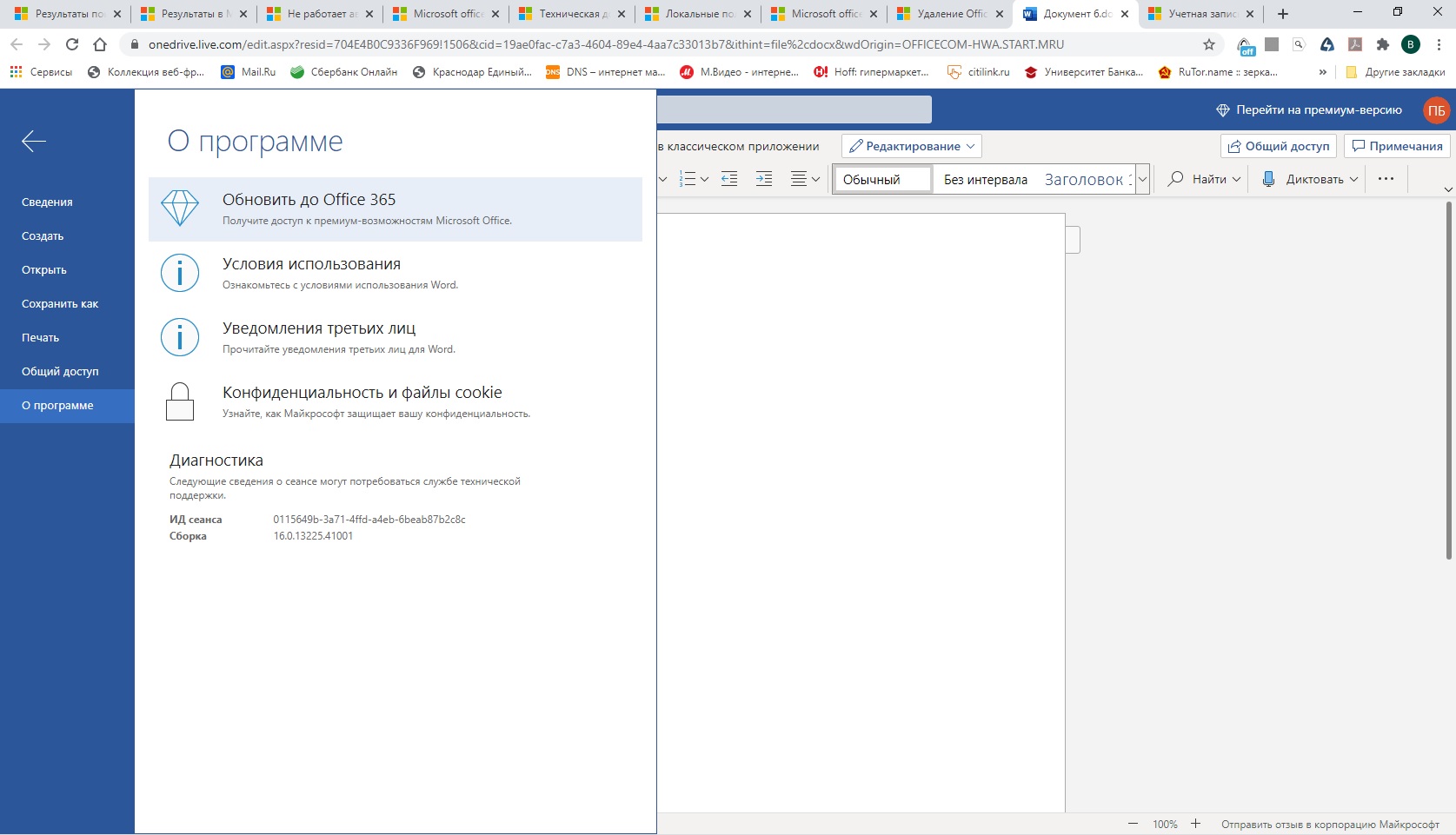Click the Chrome profile B avatar
This screenshot has width=1456, height=835.
[x=1411, y=44]
